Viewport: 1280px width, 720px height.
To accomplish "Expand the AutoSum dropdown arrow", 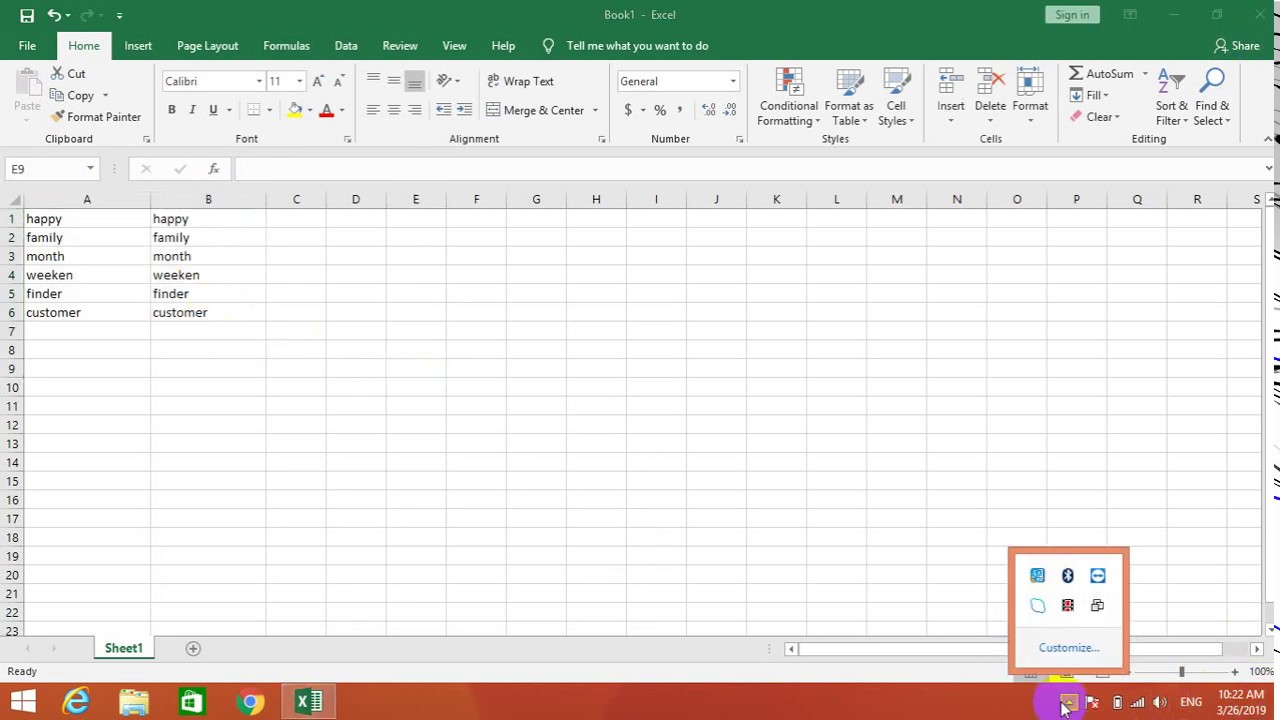I will (x=1145, y=74).
